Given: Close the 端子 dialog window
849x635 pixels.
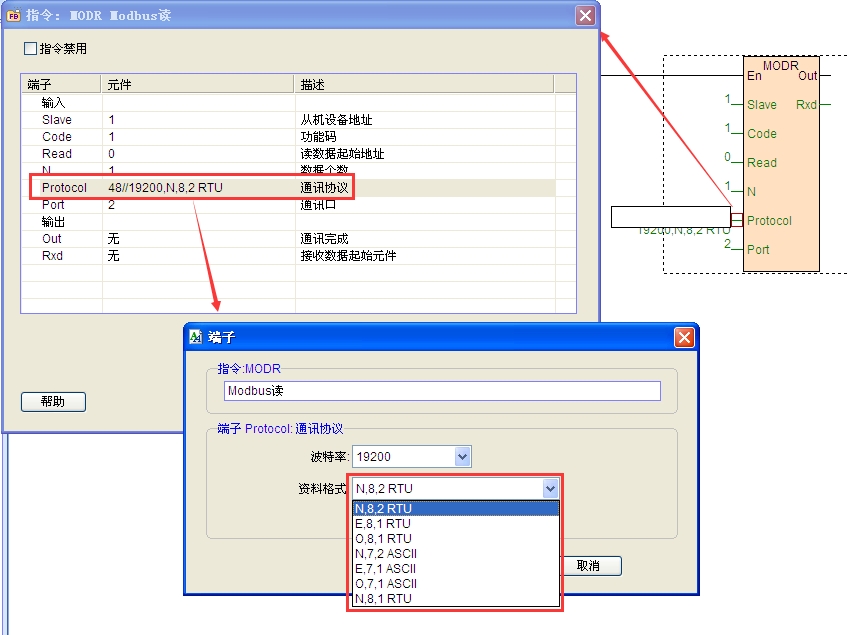Looking at the screenshot, I should point(684,337).
